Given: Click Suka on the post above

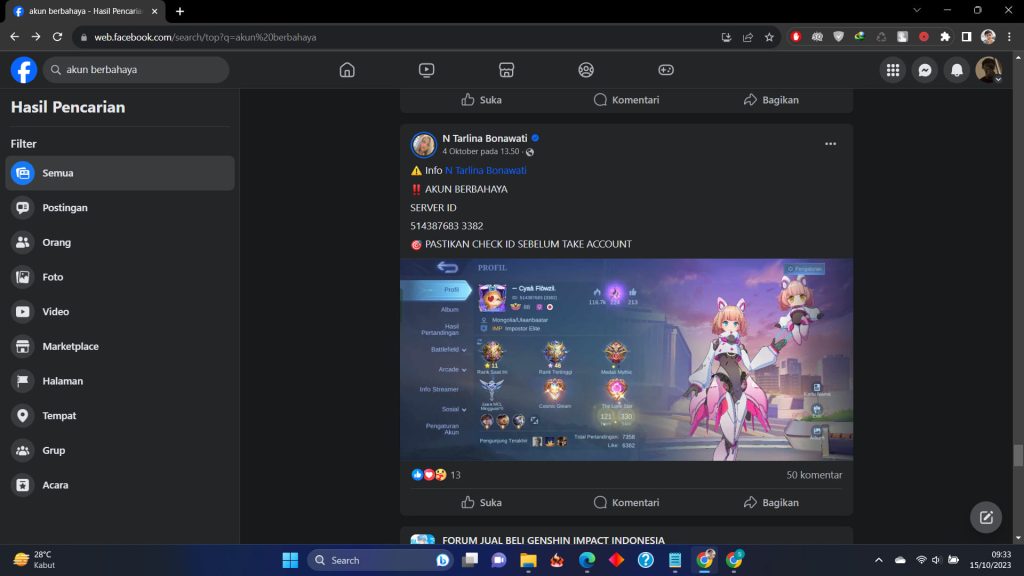Looking at the screenshot, I should (x=481, y=100).
